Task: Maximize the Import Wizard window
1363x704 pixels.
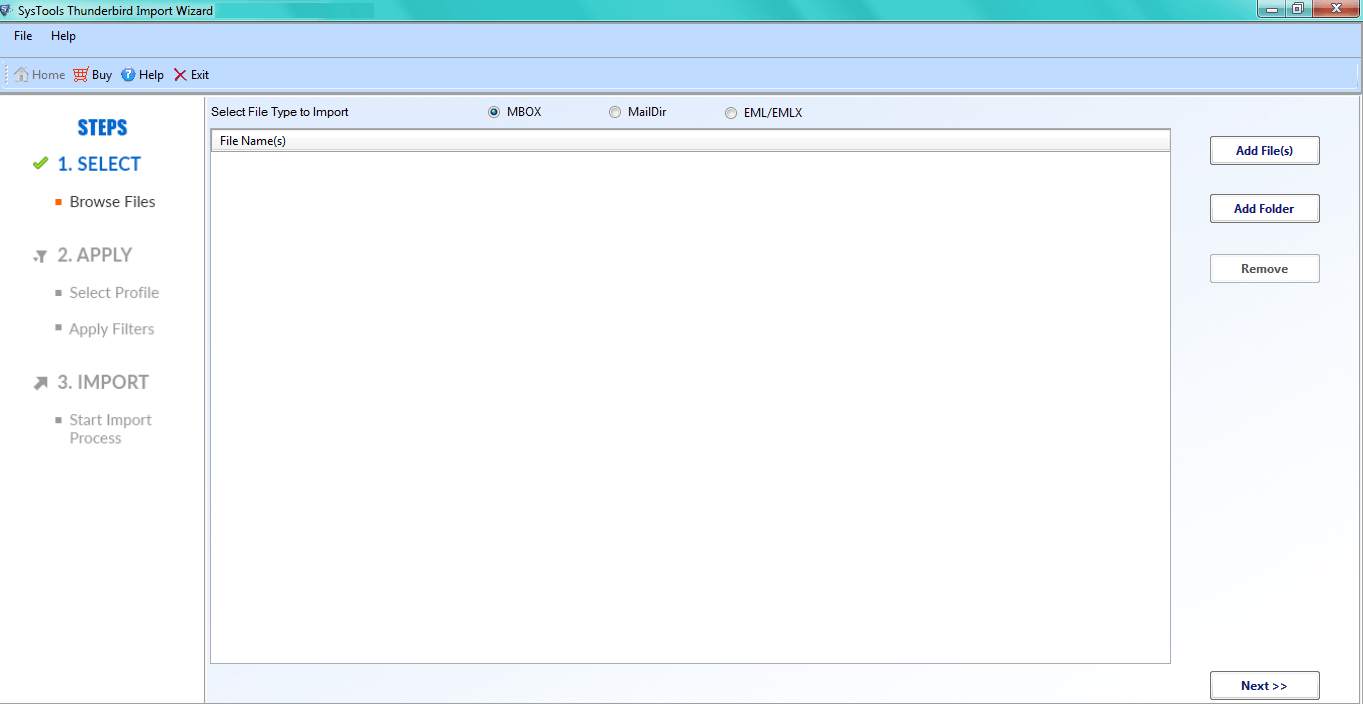Action: (x=1297, y=9)
